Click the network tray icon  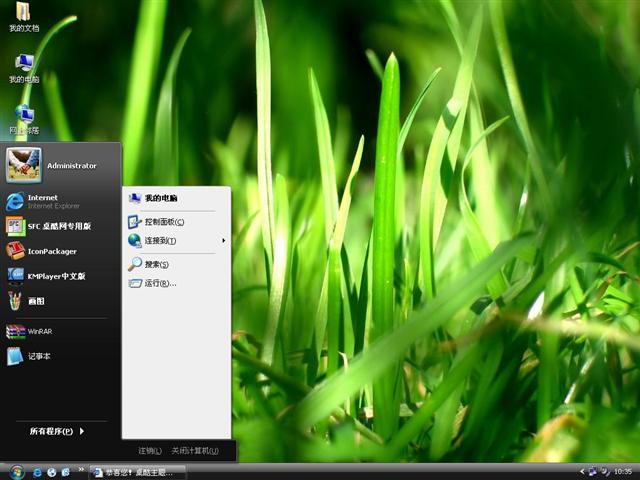click(592, 472)
